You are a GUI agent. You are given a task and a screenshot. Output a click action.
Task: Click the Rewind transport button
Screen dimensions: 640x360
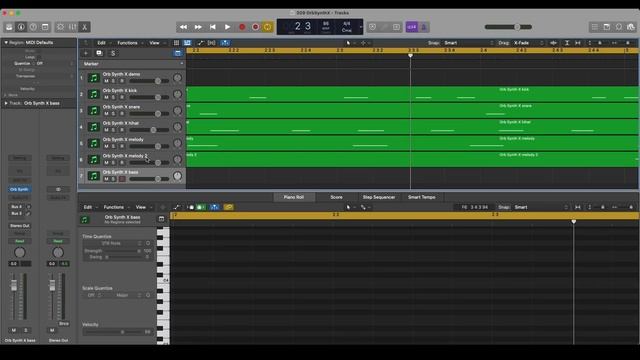(x=183, y=27)
